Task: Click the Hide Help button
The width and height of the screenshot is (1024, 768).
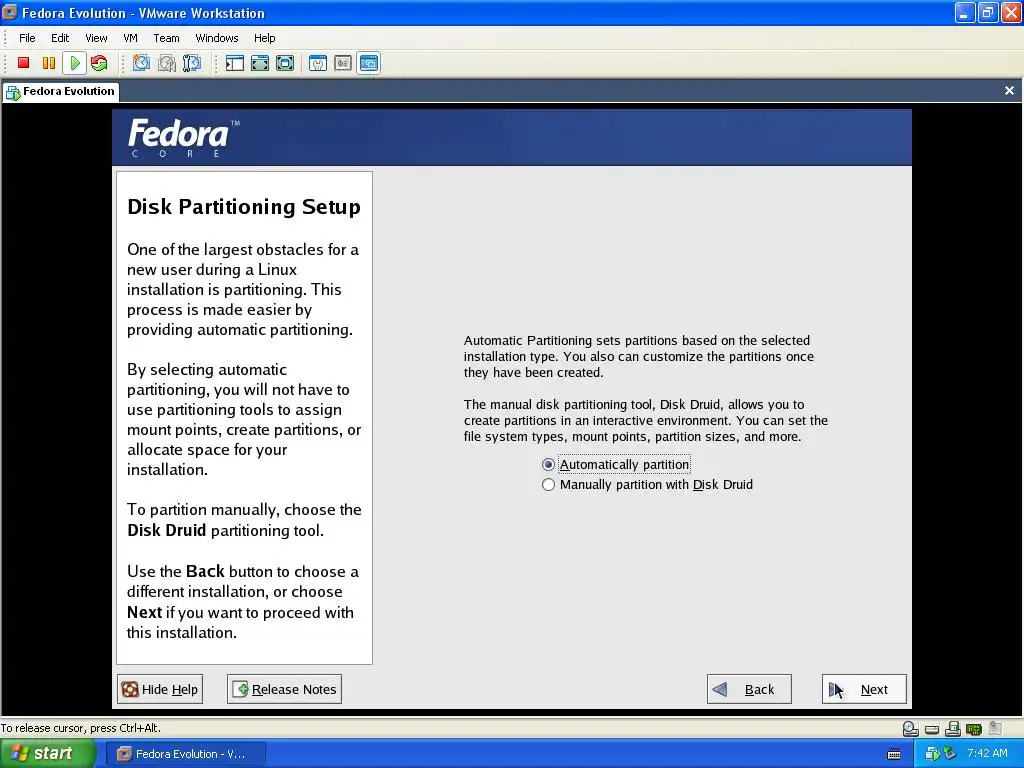Action: point(160,689)
